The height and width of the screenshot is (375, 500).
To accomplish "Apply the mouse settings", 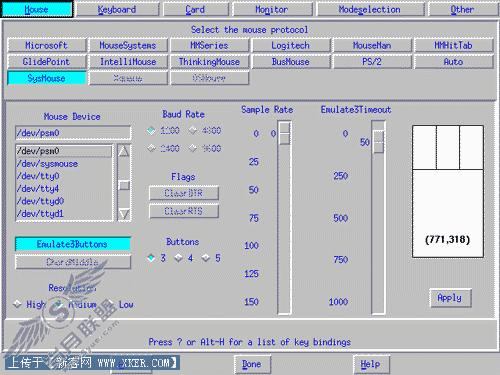I will pyautogui.click(x=450, y=298).
